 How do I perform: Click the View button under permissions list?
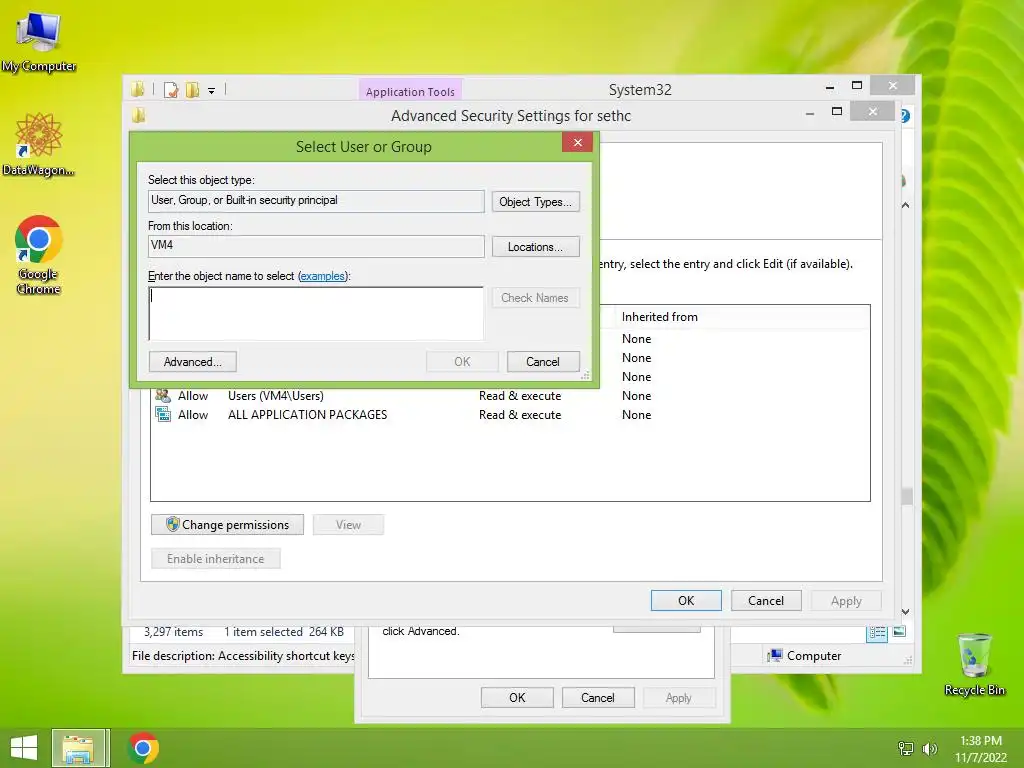click(348, 525)
